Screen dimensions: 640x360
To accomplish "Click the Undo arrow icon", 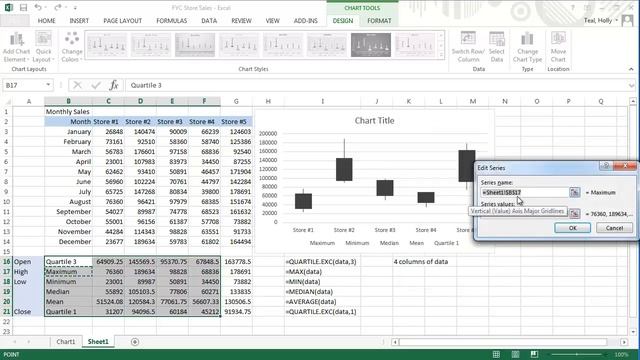I will [38, 7].
